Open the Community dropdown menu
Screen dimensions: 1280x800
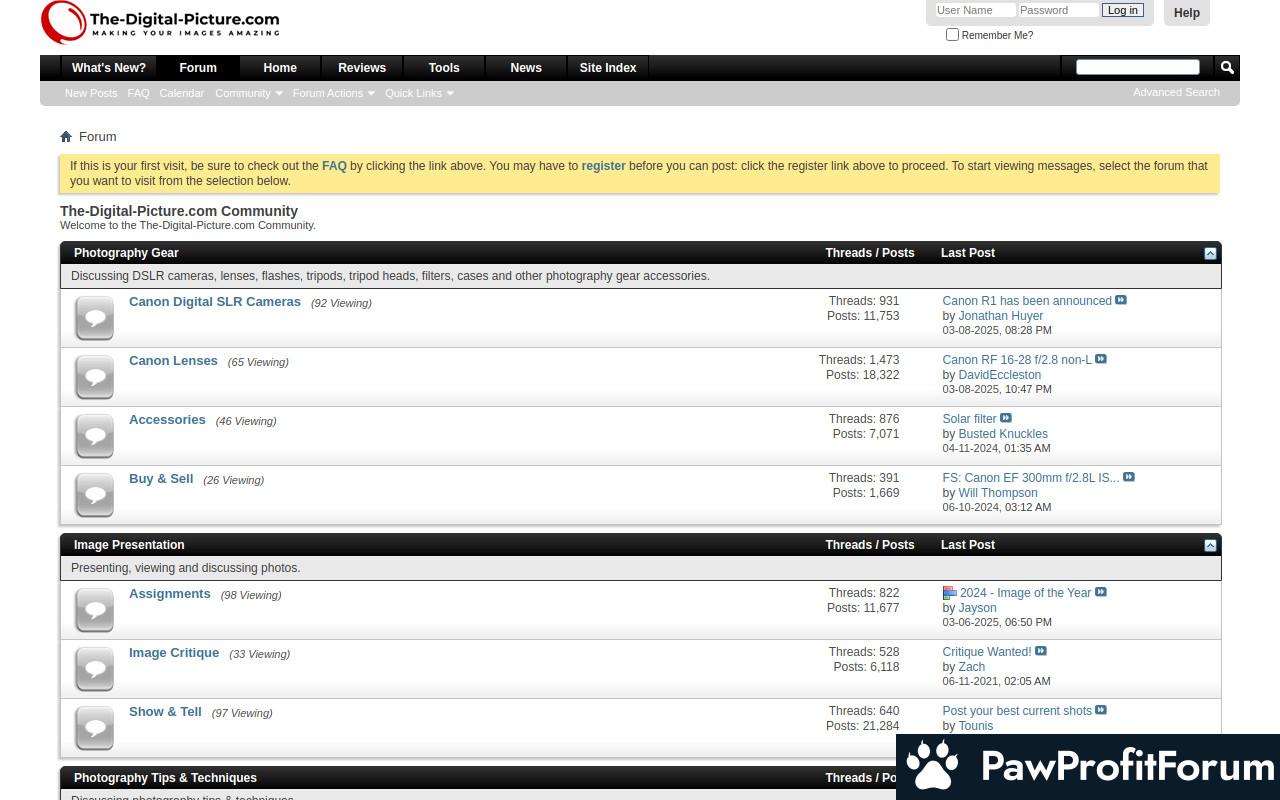point(248,93)
